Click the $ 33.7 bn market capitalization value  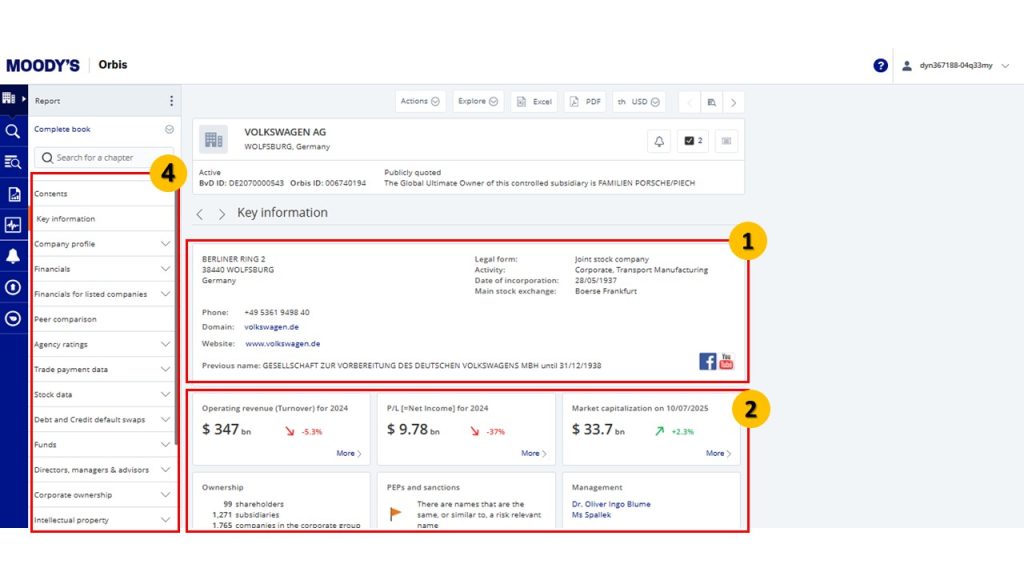tap(598, 430)
